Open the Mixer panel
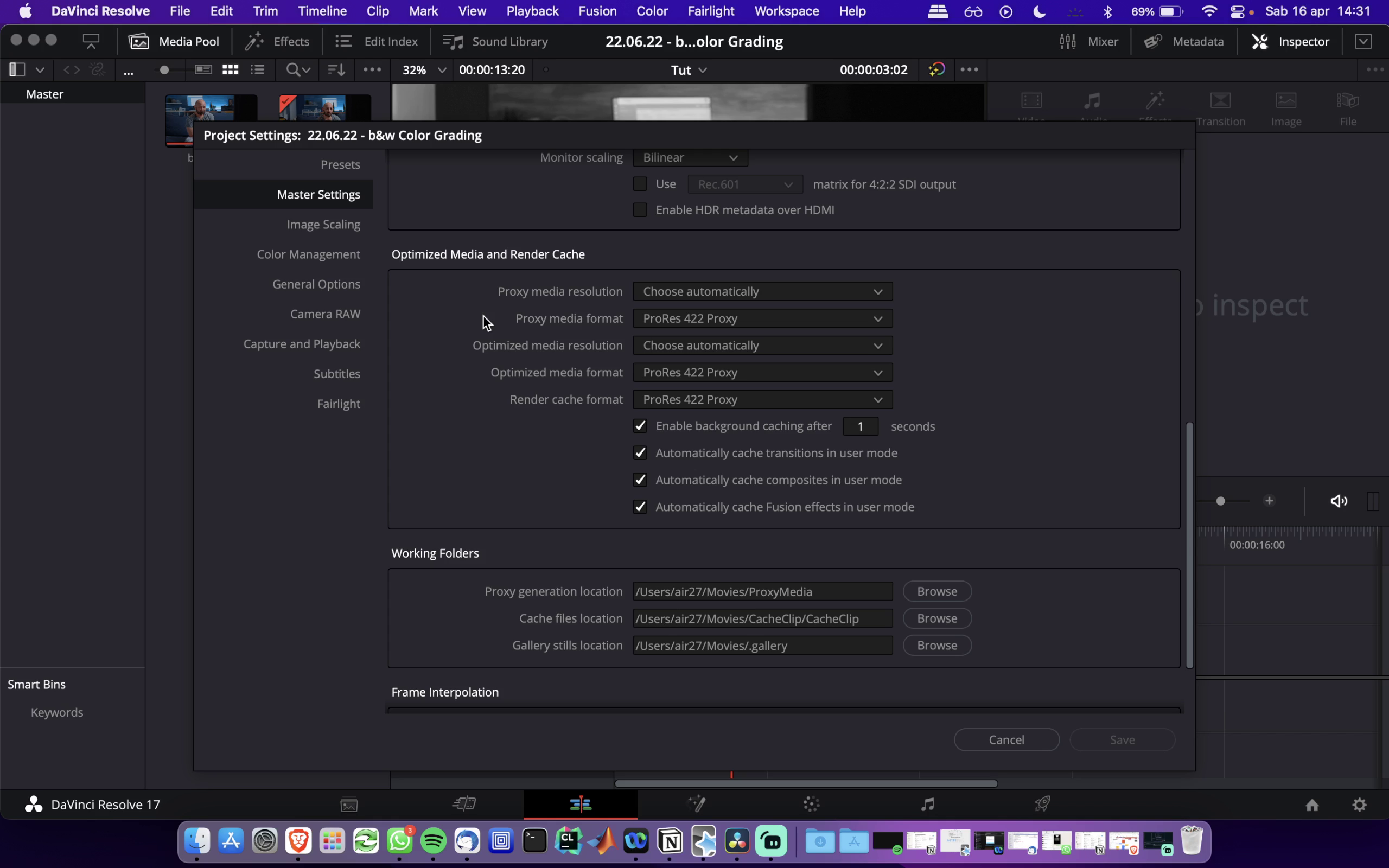This screenshot has width=1389, height=868. (1088, 41)
